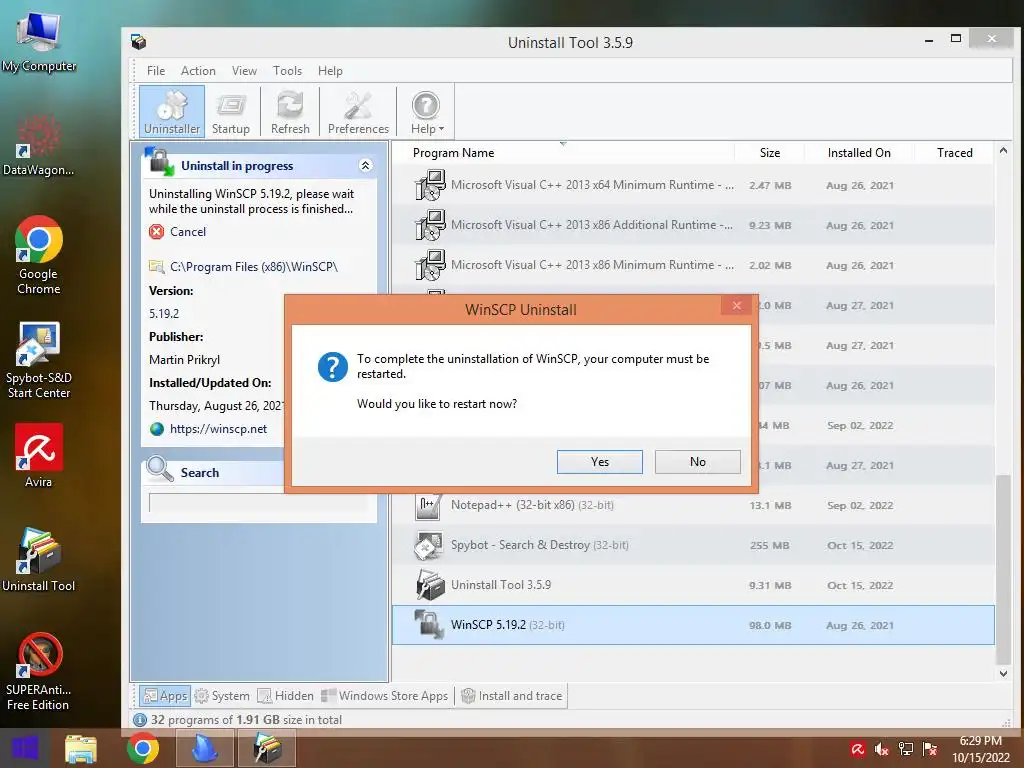
Task: Open Avira desktop shortcut
Action: point(39,456)
